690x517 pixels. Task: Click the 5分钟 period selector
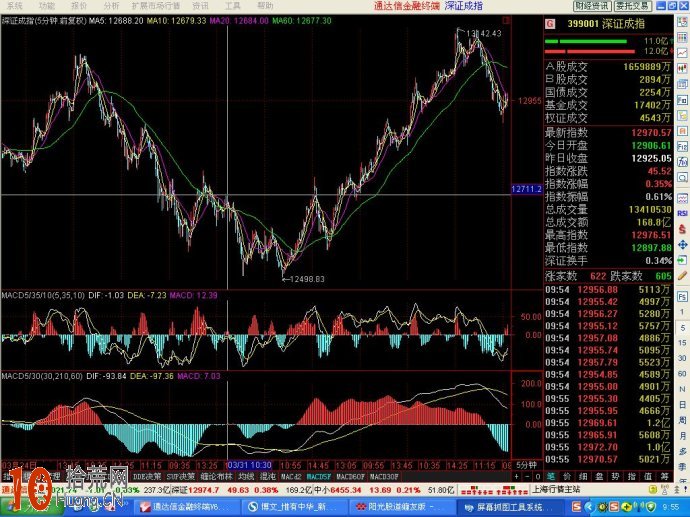(526, 465)
